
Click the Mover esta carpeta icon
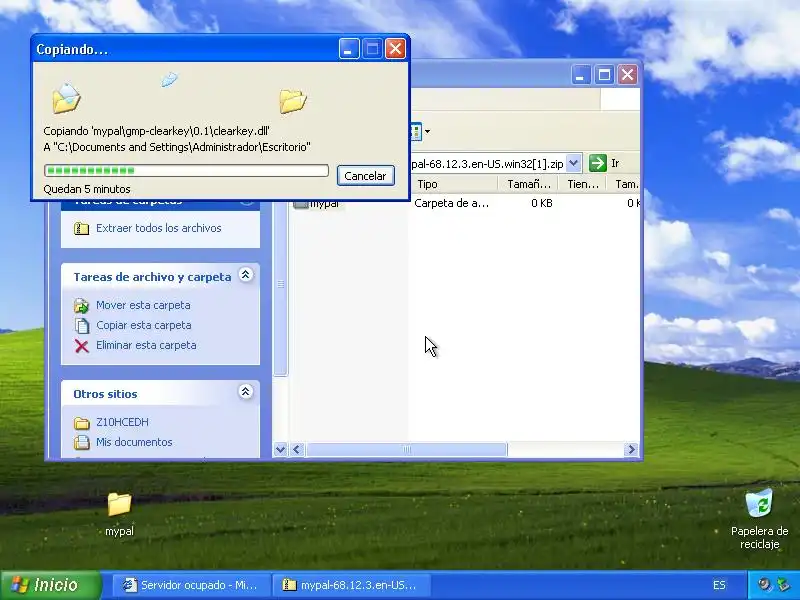[82, 306]
